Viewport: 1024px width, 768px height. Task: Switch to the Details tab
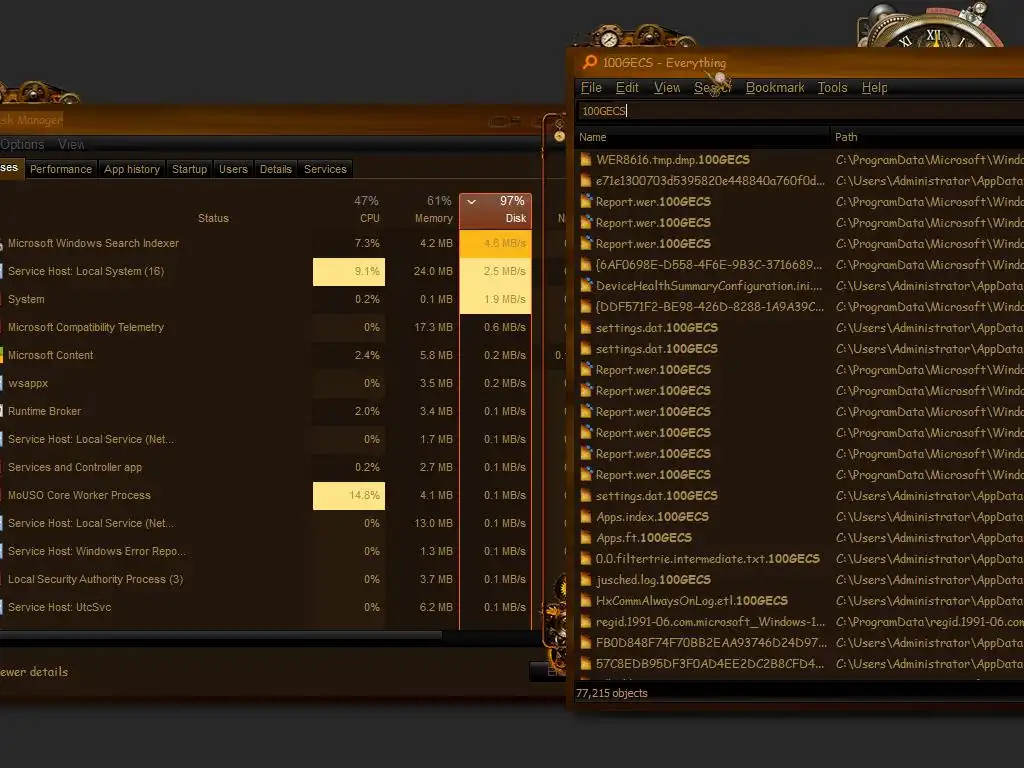tap(276, 169)
